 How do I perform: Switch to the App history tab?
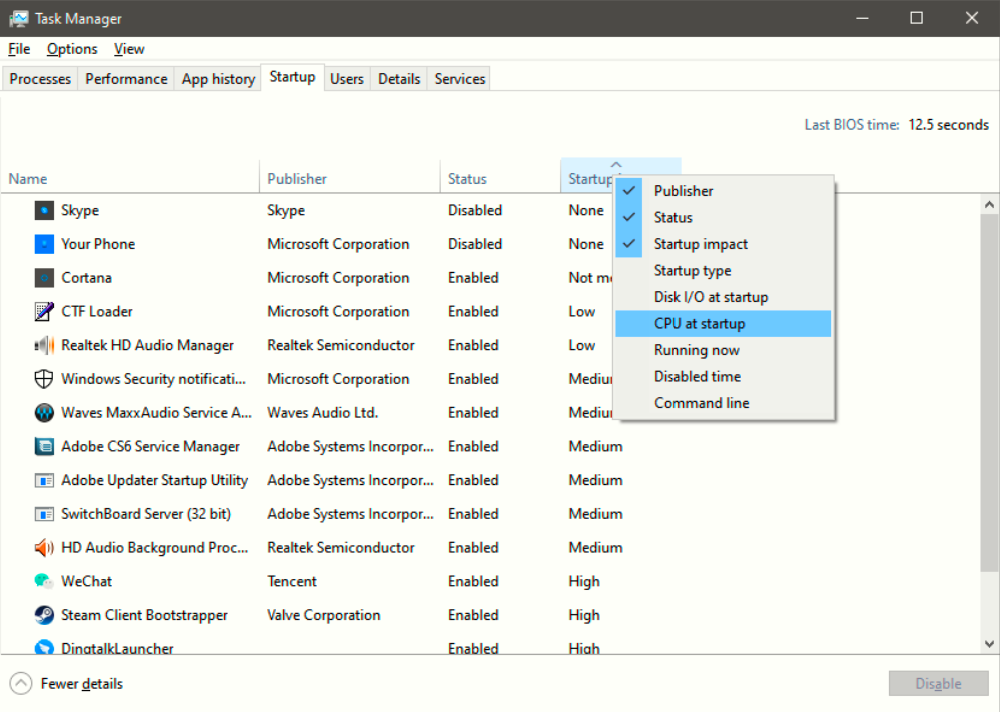coord(218,79)
